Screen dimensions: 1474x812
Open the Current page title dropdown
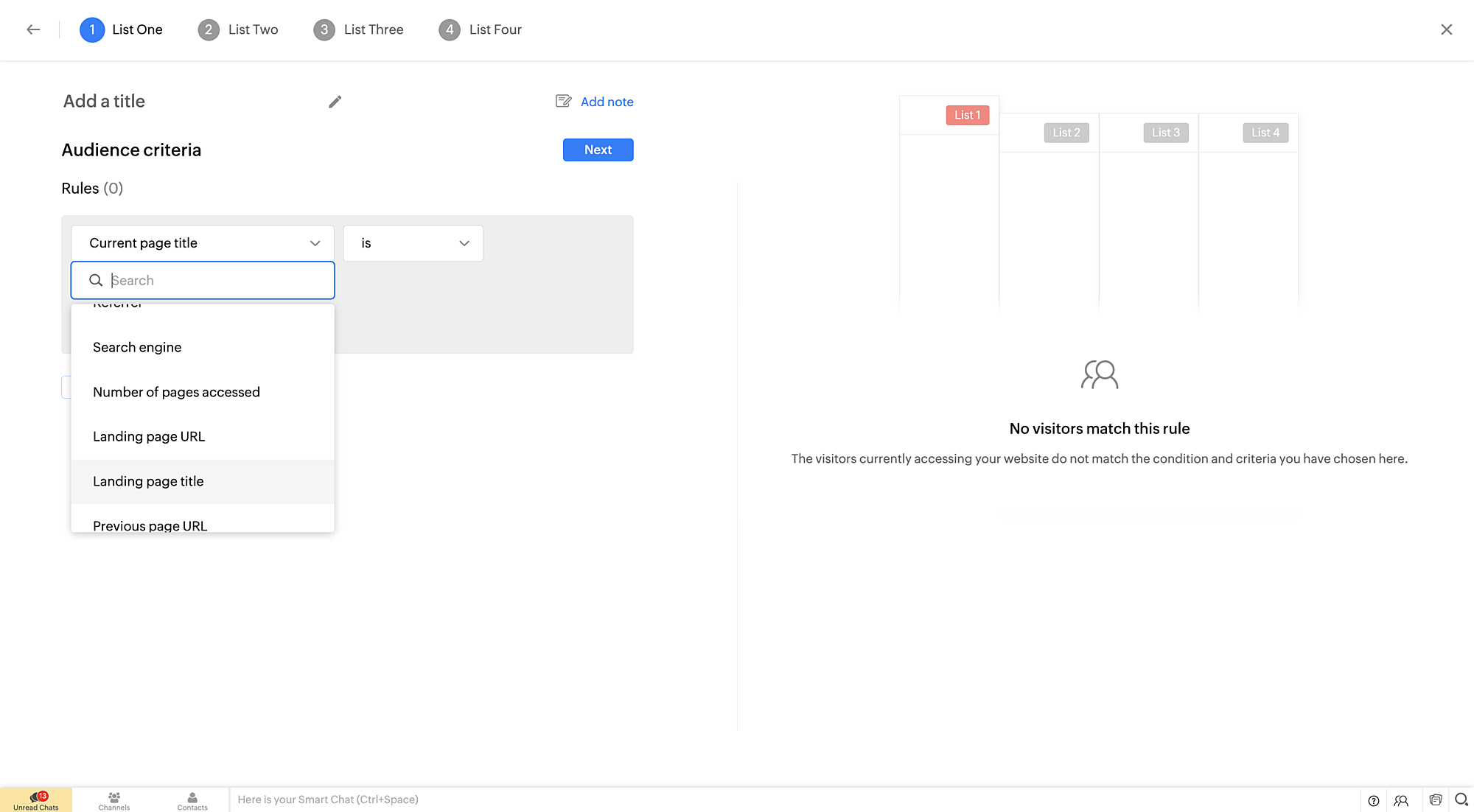pyautogui.click(x=202, y=242)
